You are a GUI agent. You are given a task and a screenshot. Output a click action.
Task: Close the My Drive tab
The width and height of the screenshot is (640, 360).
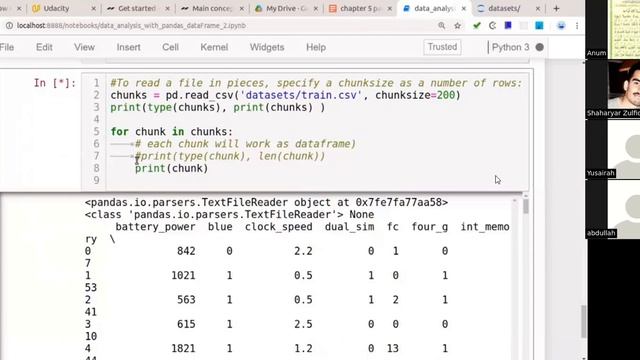point(316,8)
